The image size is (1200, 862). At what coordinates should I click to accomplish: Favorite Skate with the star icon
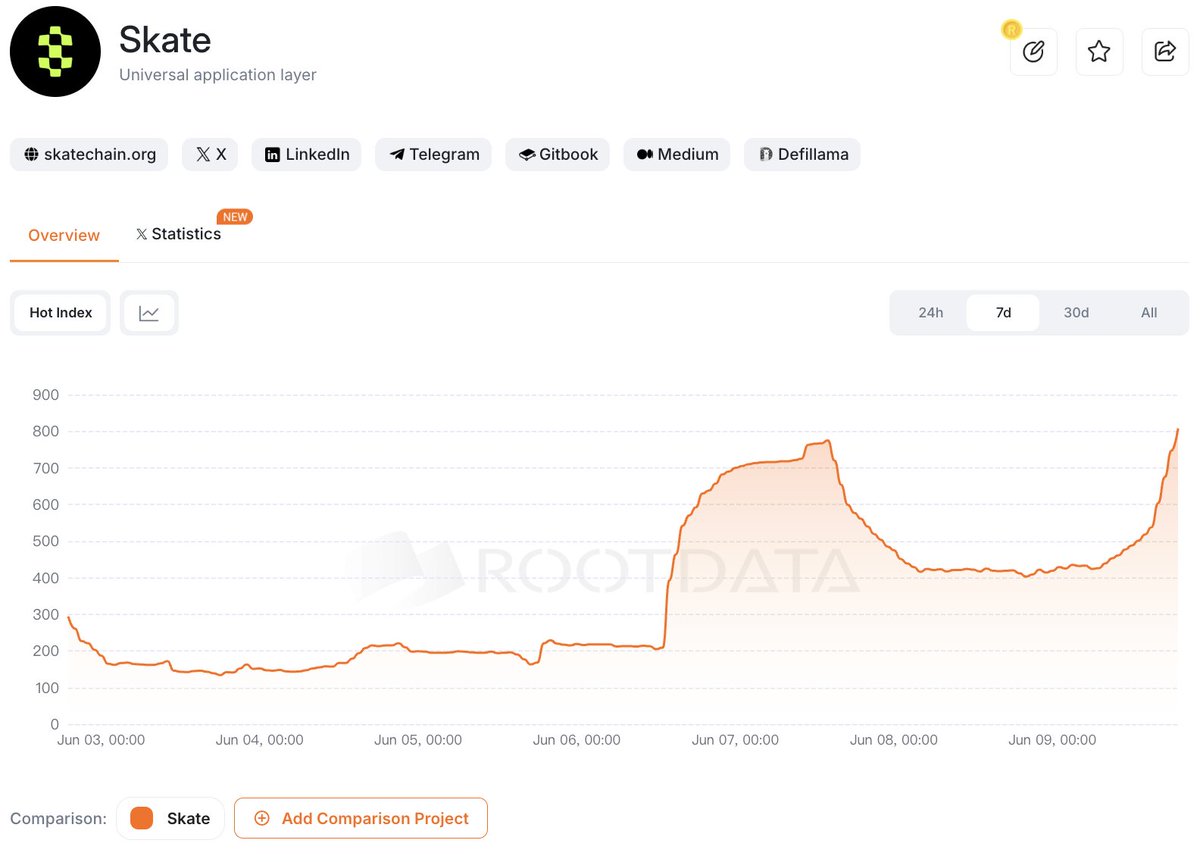[x=1099, y=52]
